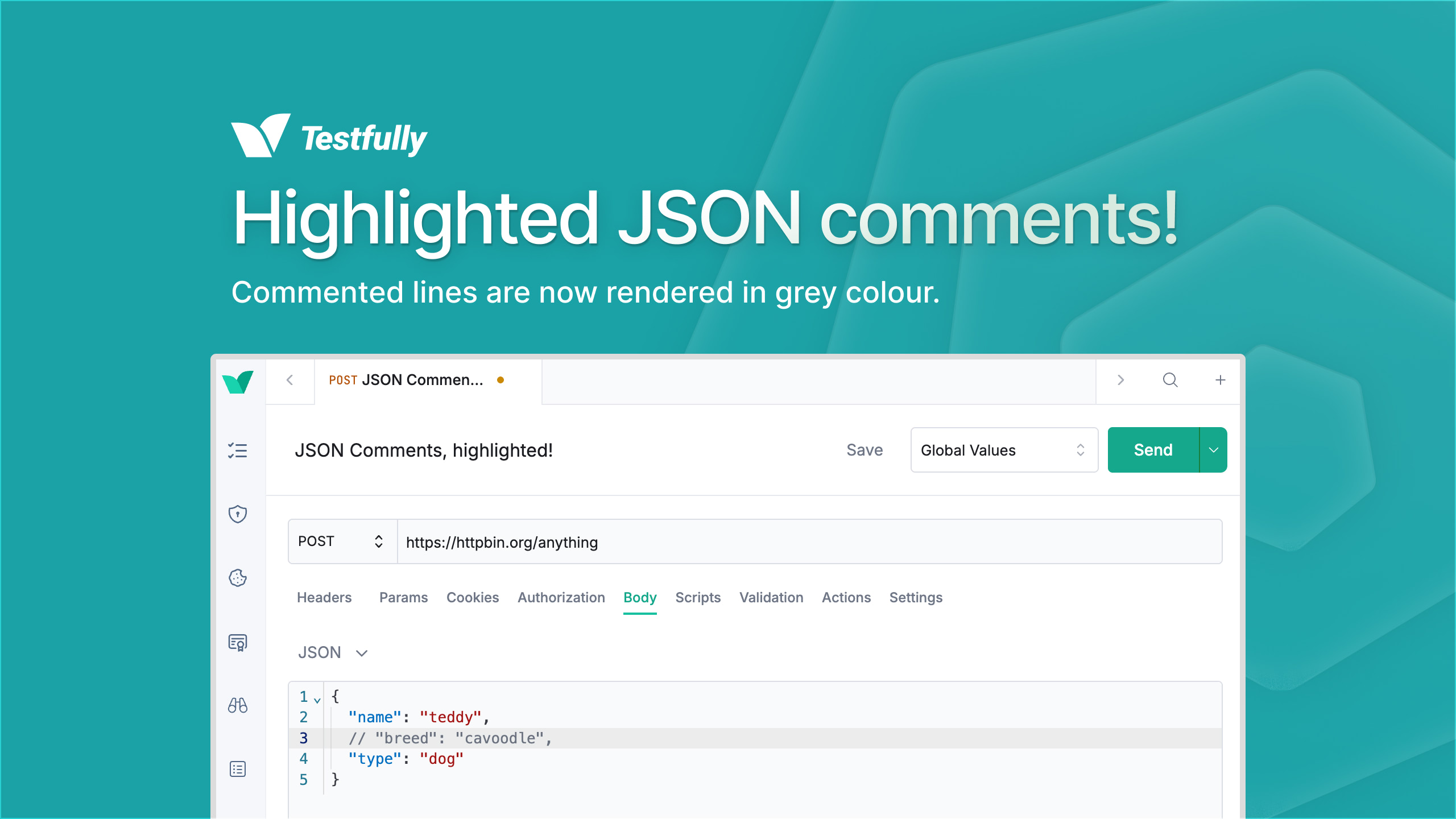1456x819 pixels.
Task: Click the search magnifier icon in tab bar
Action: (1170, 380)
